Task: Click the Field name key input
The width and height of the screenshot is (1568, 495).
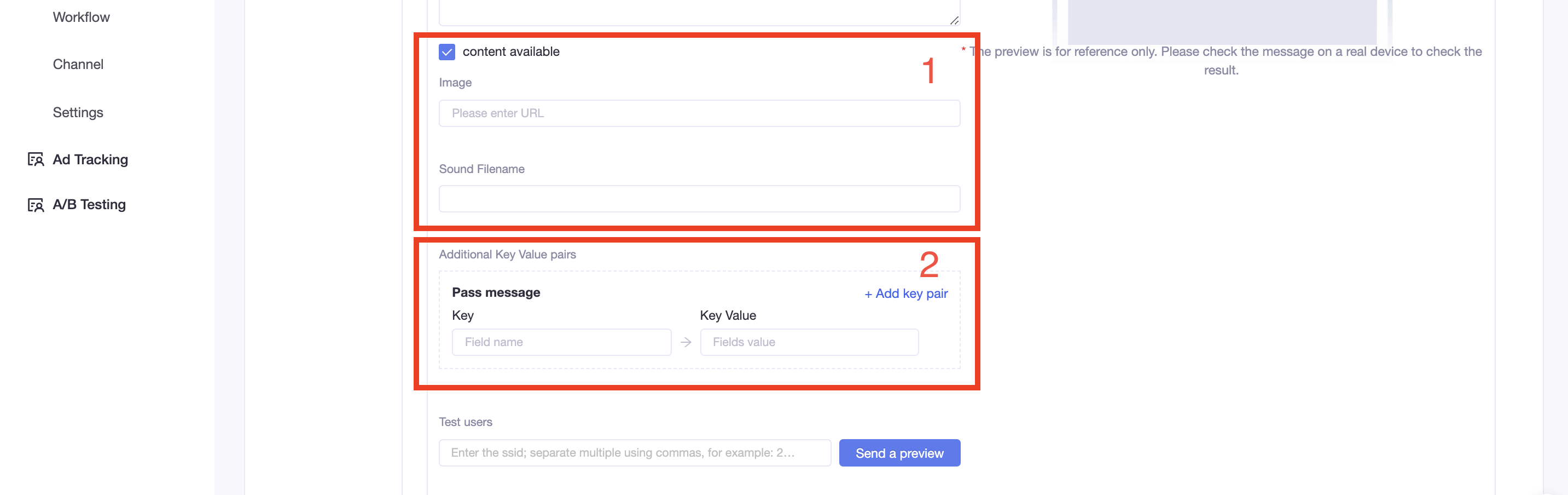Action: [x=561, y=342]
